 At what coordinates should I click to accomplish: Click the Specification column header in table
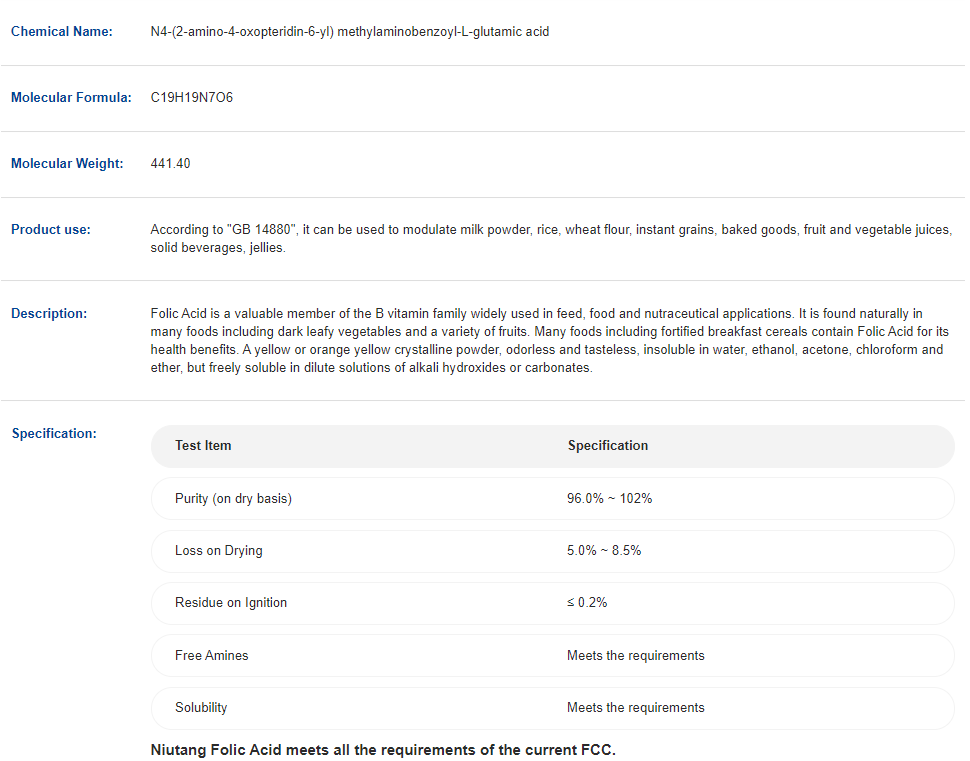pyautogui.click(x=608, y=446)
